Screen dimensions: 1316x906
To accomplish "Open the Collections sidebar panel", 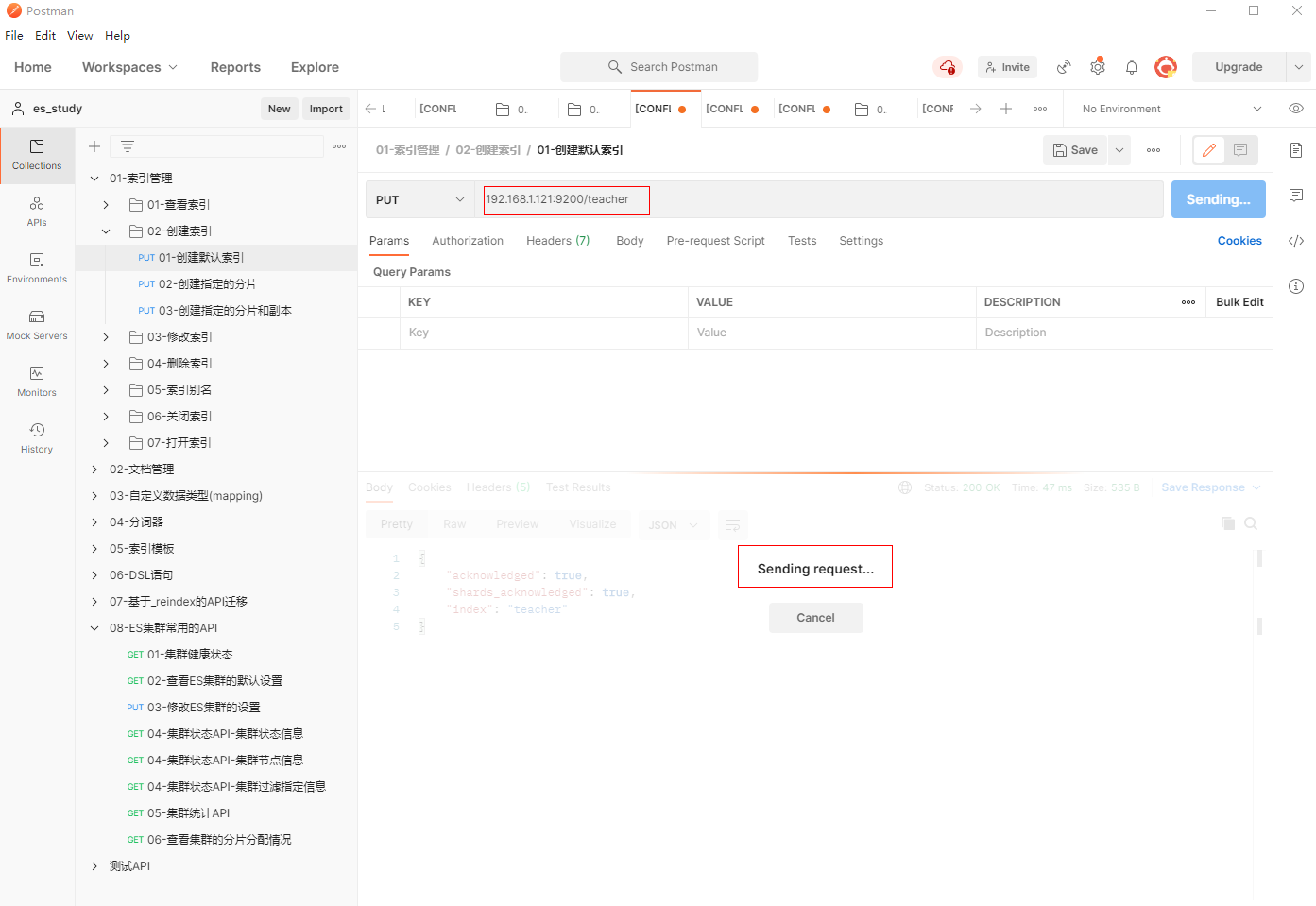I will 37,154.
